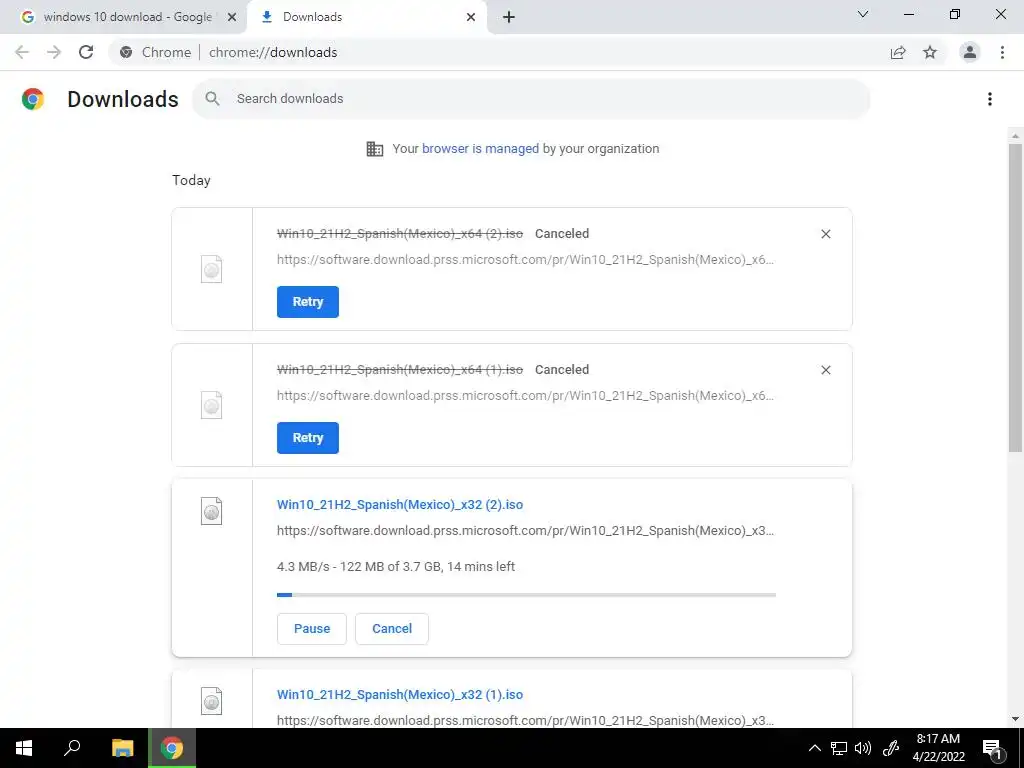
Task: Open Windows taskbar search
Action: (72, 748)
